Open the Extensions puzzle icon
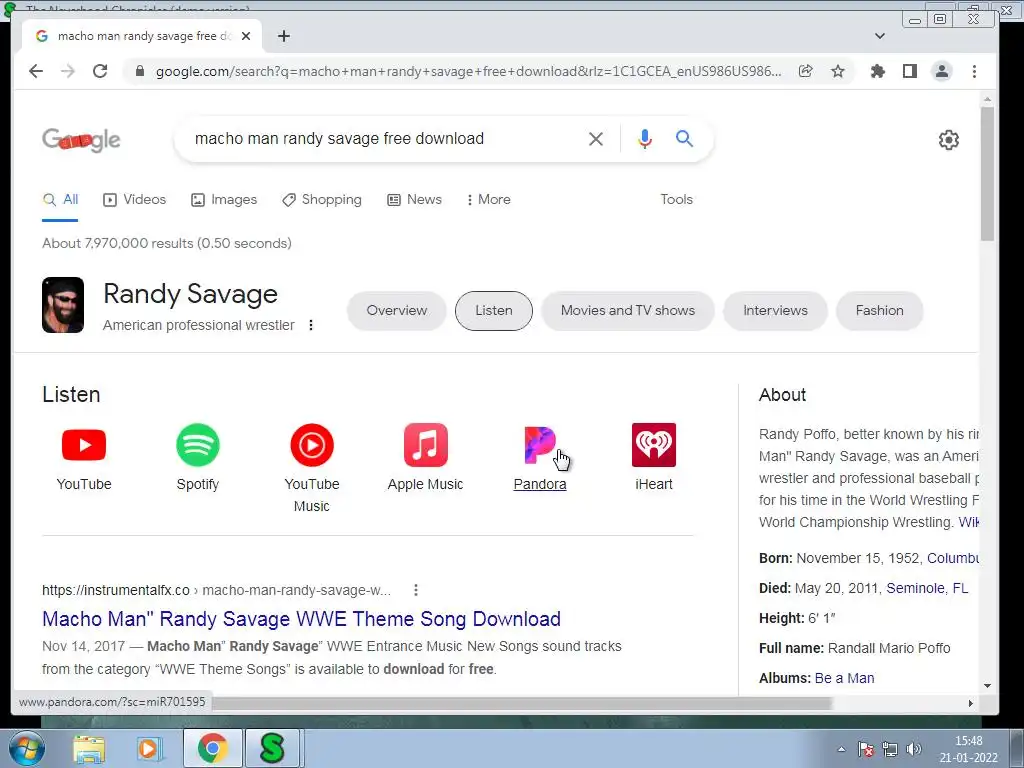Viewport: 1024px width, 768px height. 878,71
